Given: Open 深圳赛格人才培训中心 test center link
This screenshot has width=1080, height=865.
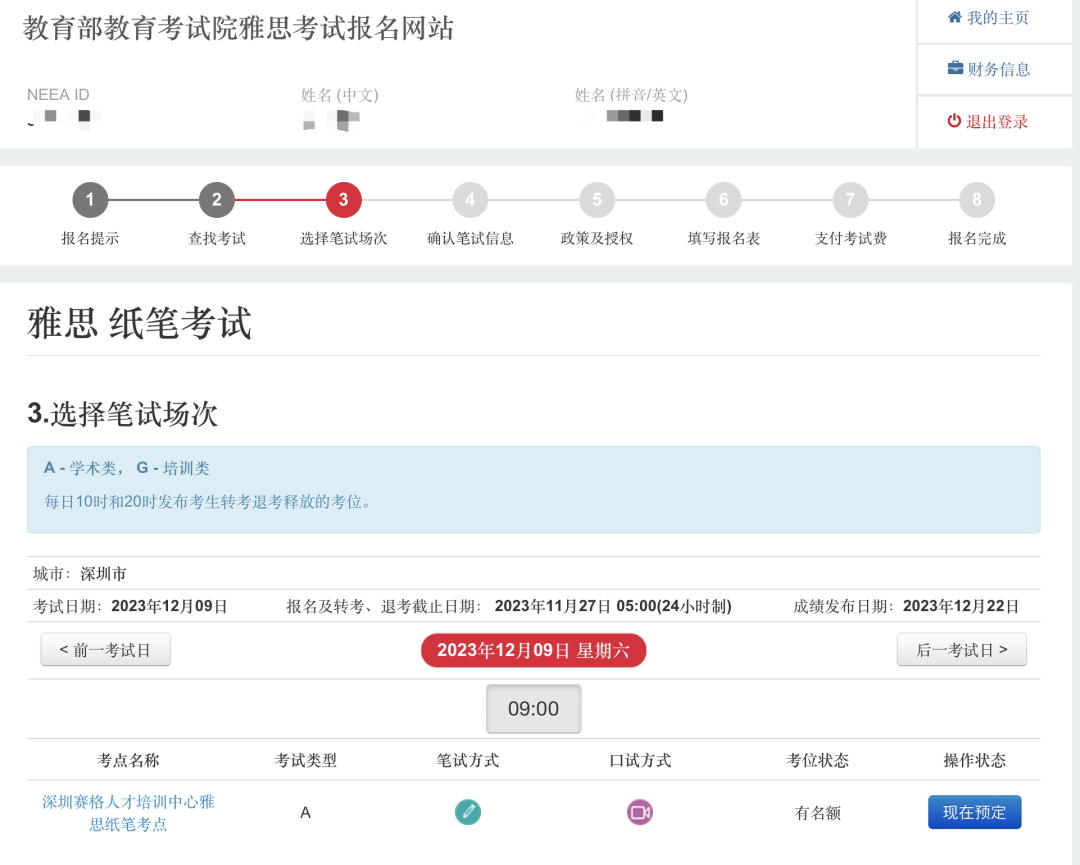Looking at the screenshot, I should [x=128, y=813].
